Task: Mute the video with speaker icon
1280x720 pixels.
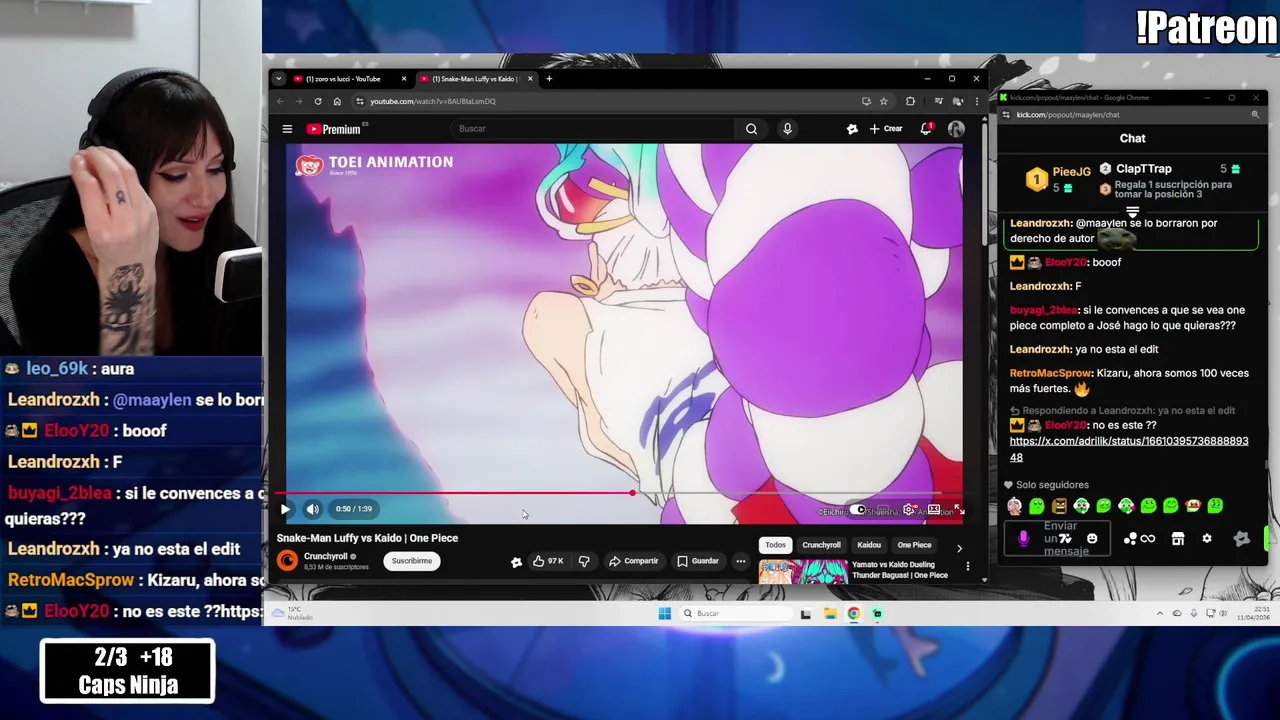Action: coord(313,509)
